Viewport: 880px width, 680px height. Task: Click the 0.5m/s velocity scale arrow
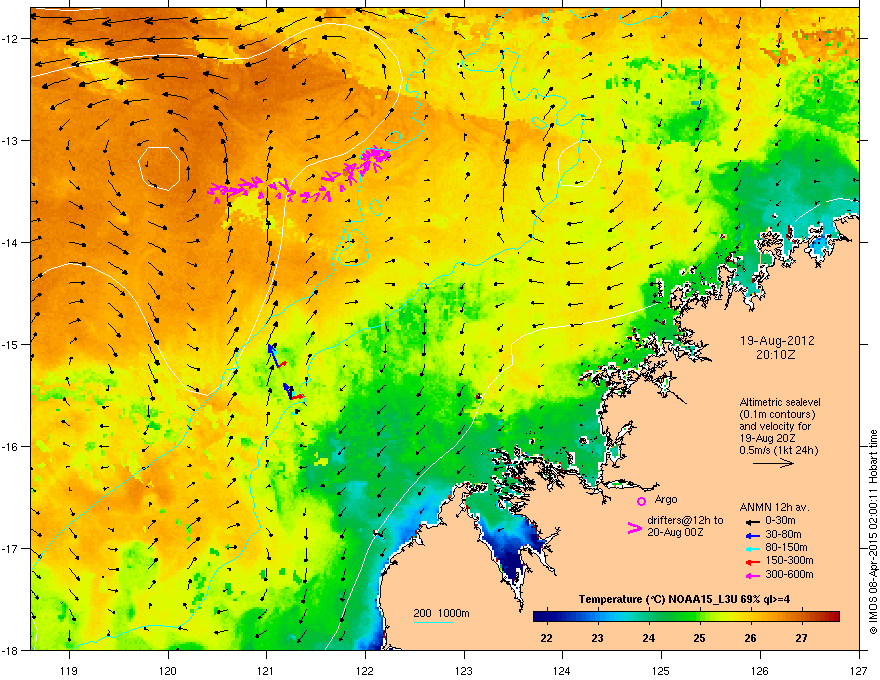click(x=773, y=463)
